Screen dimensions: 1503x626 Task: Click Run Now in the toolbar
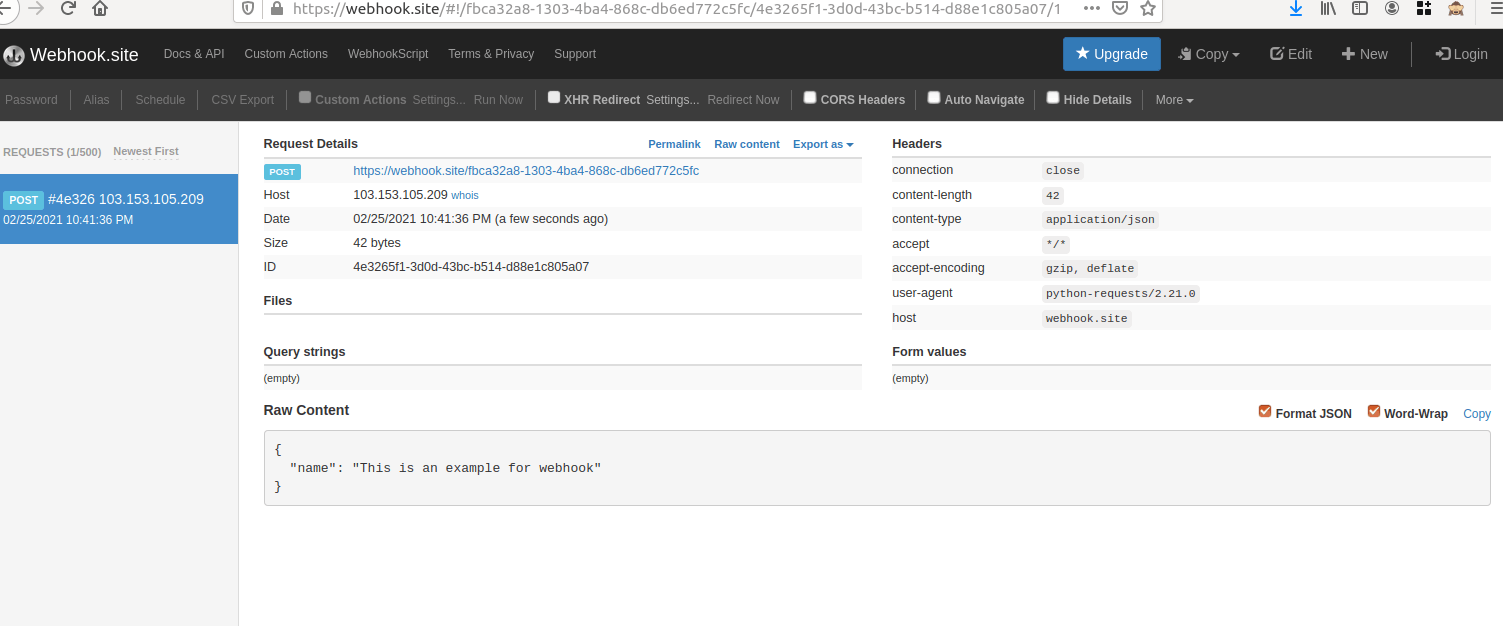[x=498, y=100]
